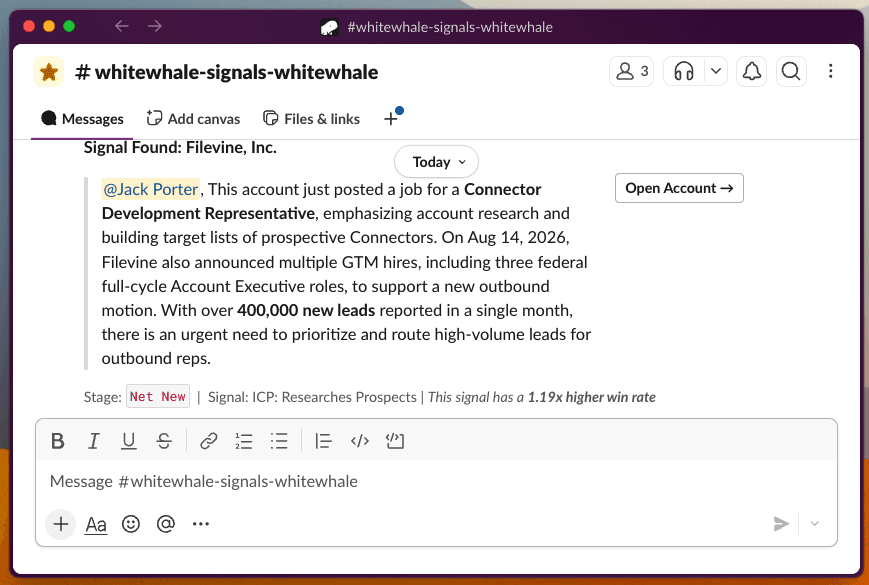Image resolution: width=869 pixels, height=585 pixels.
Task: Search in channel with magnifier icon
Action: pyautogui.click(x=791, y=71)
